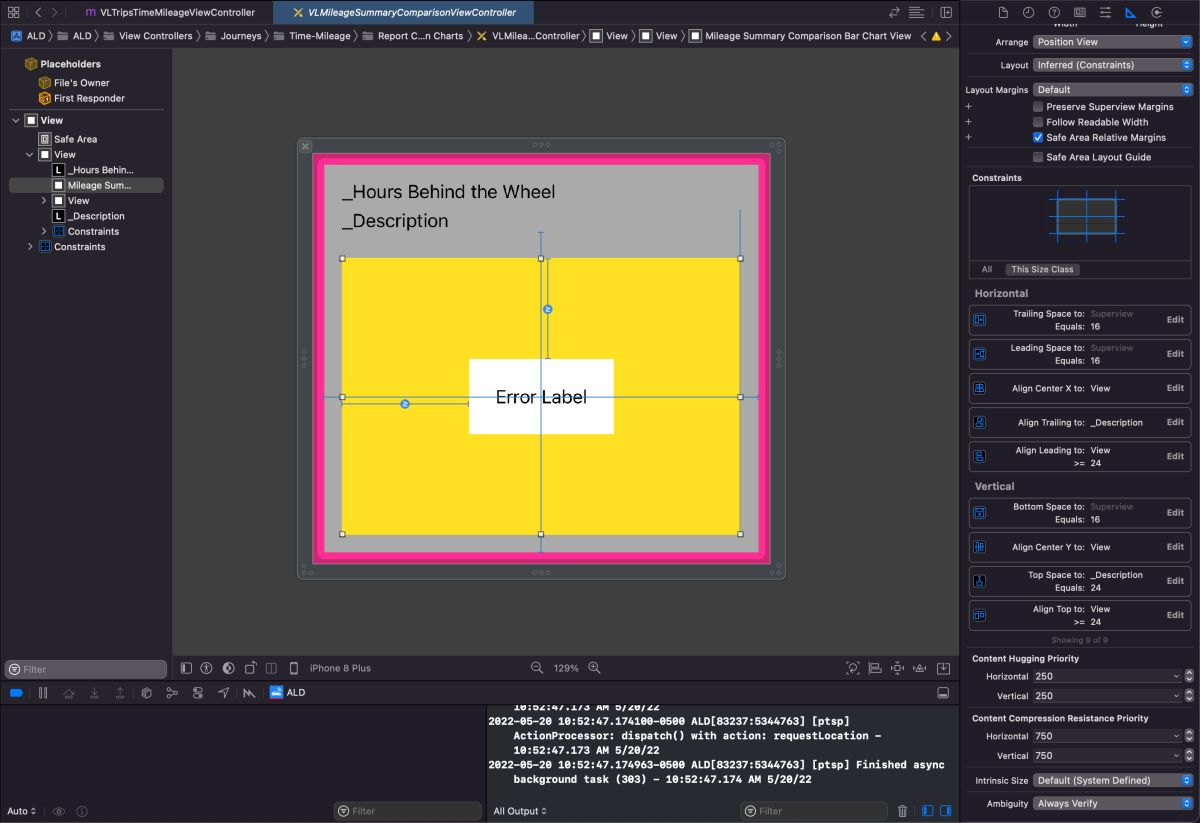Open Debug Memory Graph

172,693
